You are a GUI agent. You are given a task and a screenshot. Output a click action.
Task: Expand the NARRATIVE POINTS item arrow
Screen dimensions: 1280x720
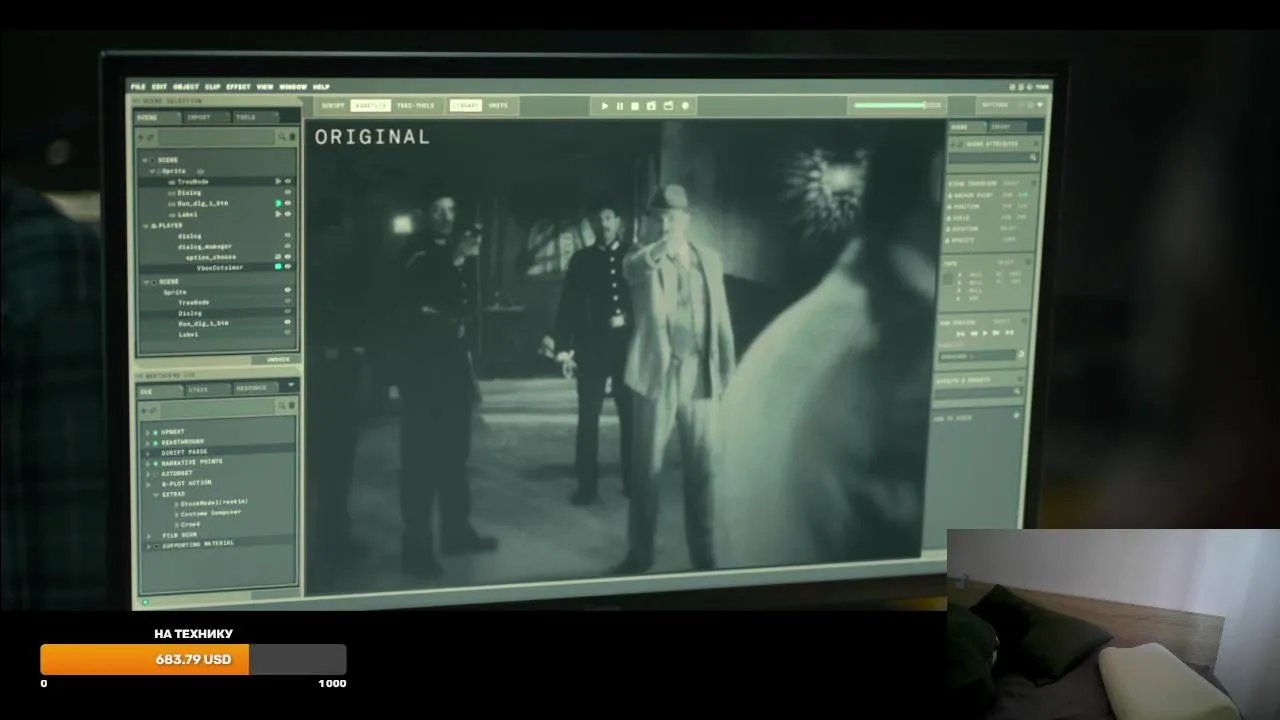click(x=148, y=463)
